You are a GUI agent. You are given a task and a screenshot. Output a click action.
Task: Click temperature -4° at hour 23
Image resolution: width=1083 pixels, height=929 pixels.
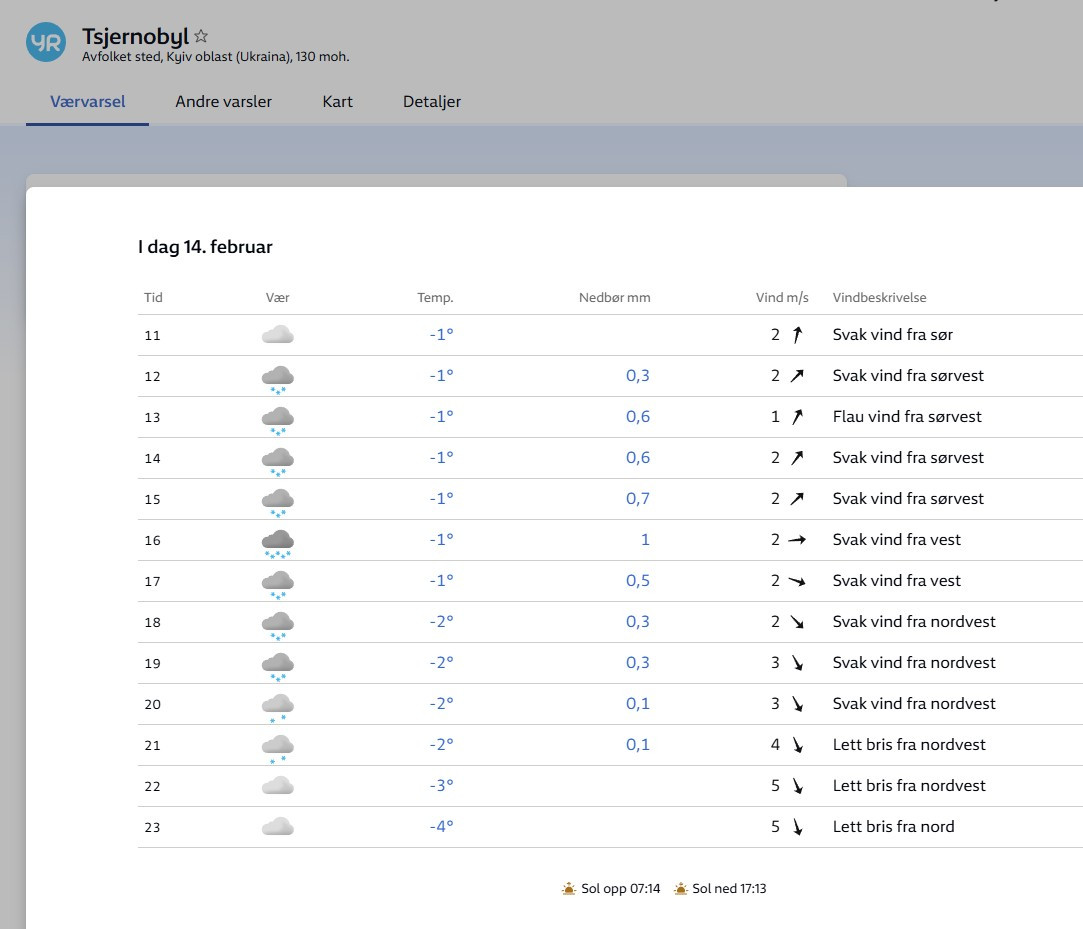click(x=441, y=826)
